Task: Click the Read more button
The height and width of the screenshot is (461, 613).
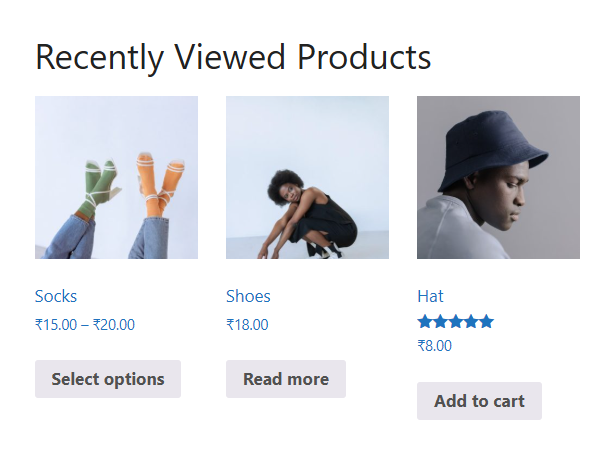Action: tap(285, 379)
